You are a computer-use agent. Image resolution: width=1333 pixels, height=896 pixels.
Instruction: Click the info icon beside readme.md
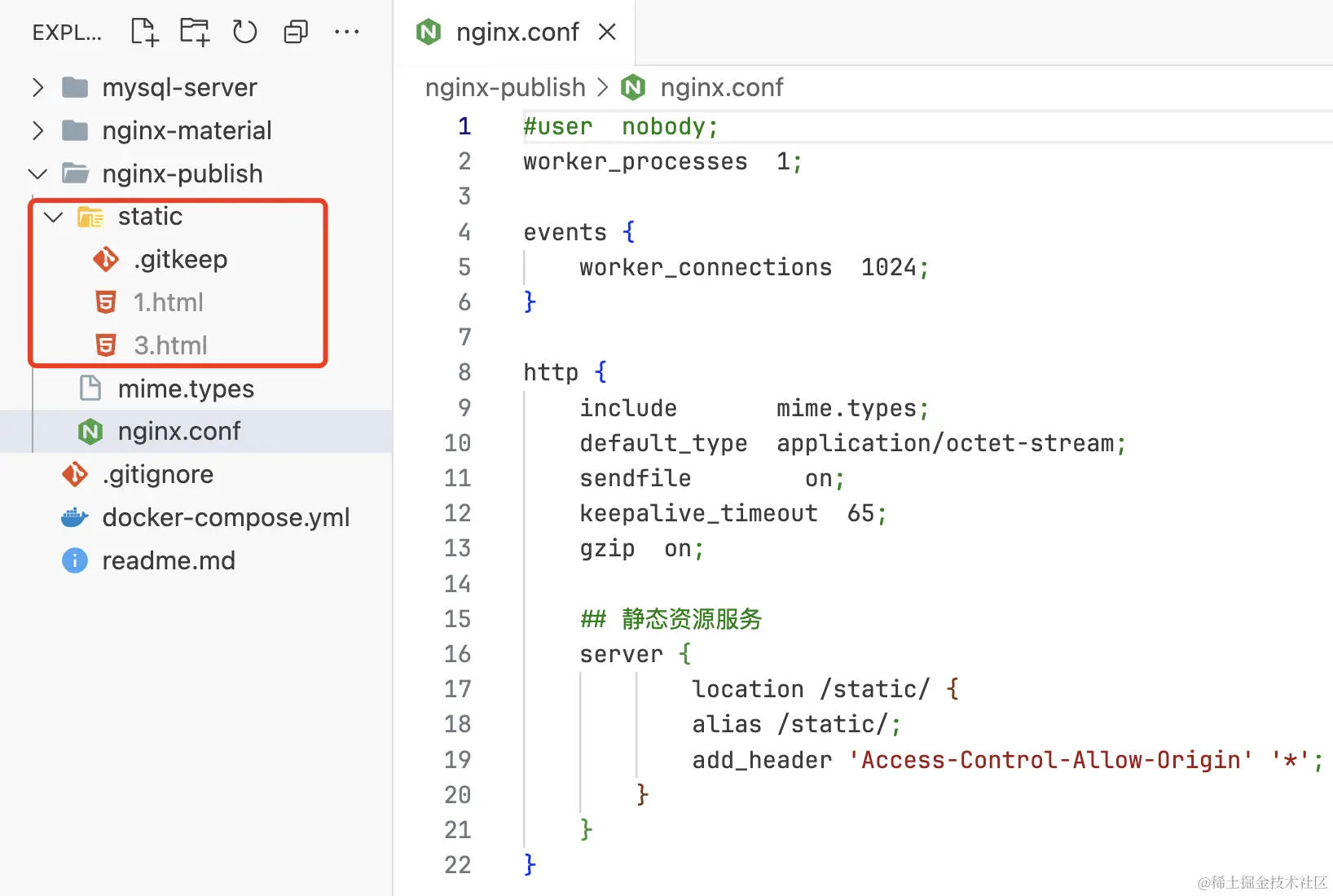[75, 560]
